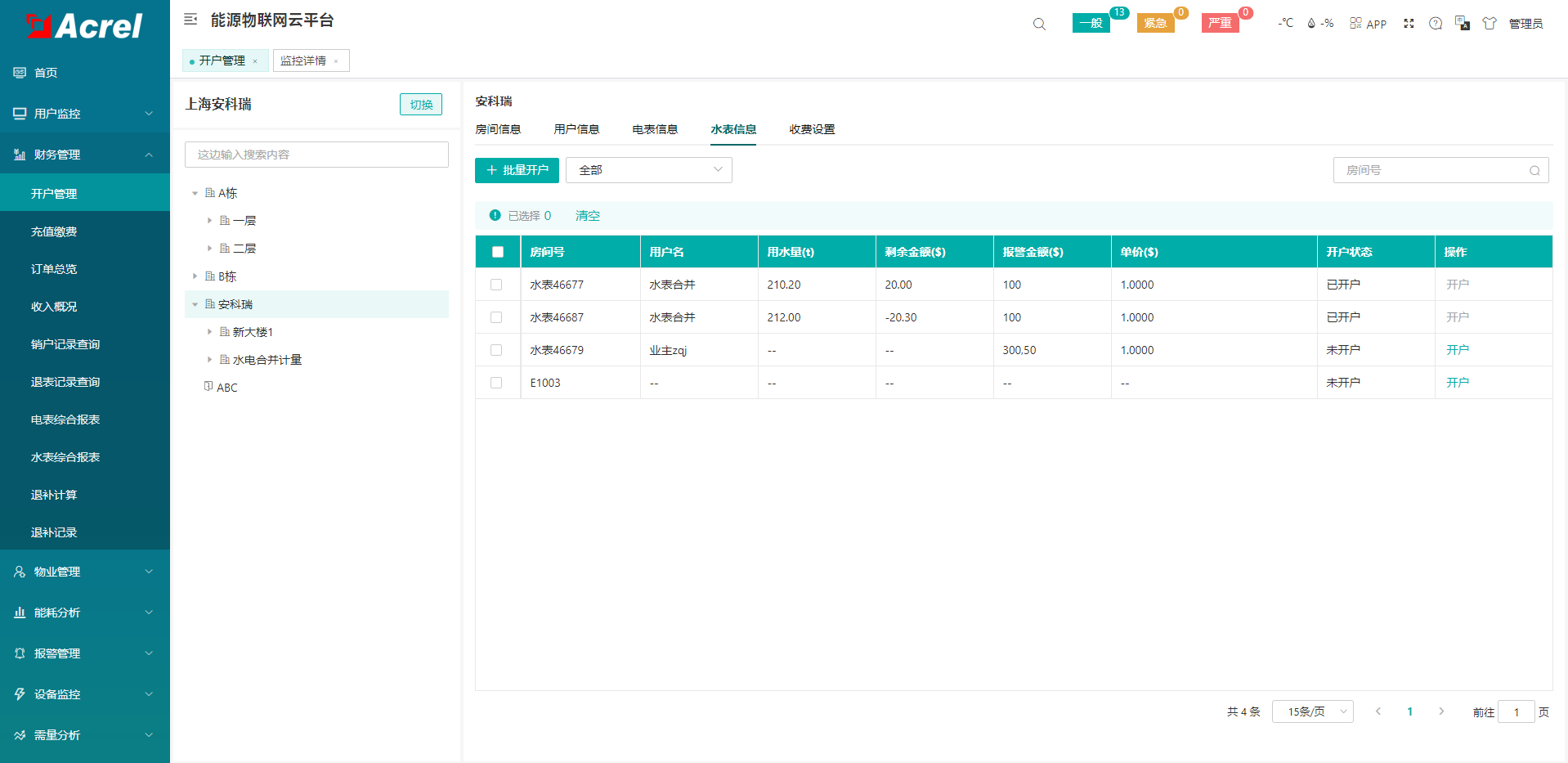Select the checkbox for row E1003
Screen dimensions: 1568x763
click(496, 383)
